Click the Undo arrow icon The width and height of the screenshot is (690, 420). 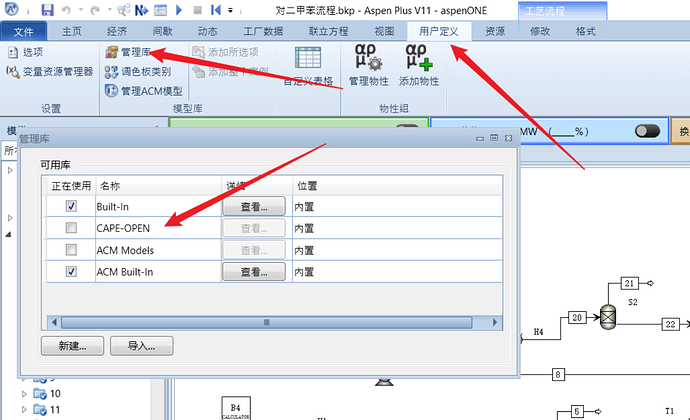[66, 10]
